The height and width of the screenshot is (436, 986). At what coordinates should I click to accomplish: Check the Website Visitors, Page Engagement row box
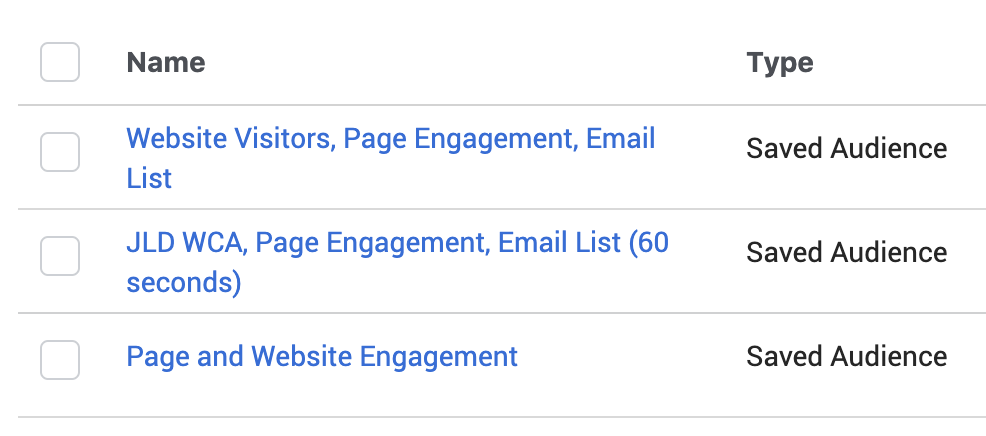(60, 152)
